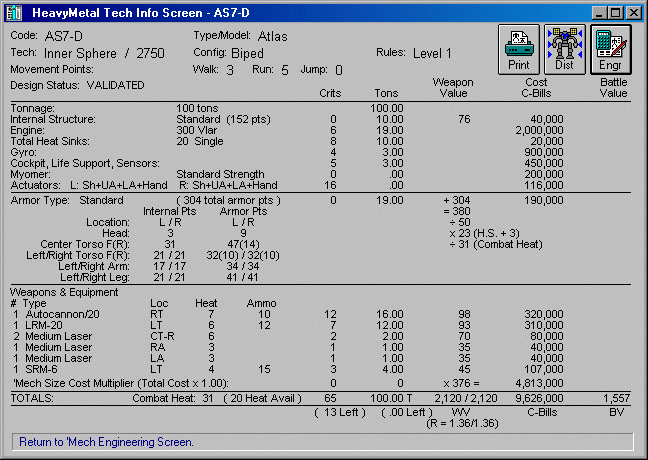Click the ( 20 Heat Avail ) text
Screen dimensions: 648x460
point(262,398)
